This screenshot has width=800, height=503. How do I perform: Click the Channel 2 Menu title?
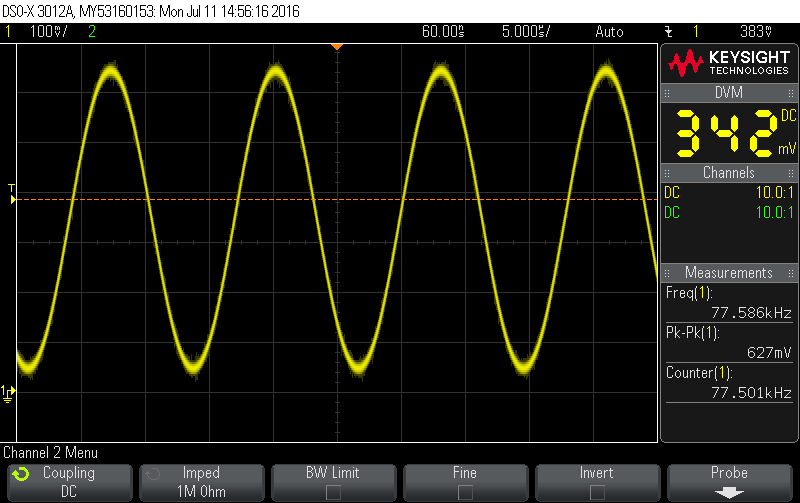(51, 453)
